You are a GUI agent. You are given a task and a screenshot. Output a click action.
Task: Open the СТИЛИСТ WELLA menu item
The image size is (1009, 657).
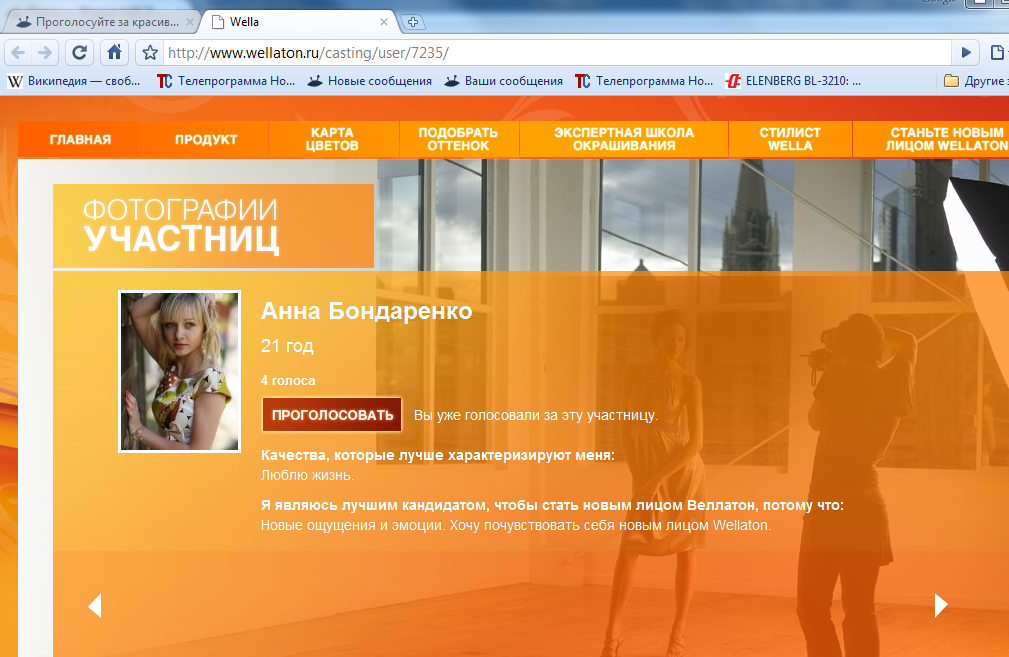[x=790, y=140]
